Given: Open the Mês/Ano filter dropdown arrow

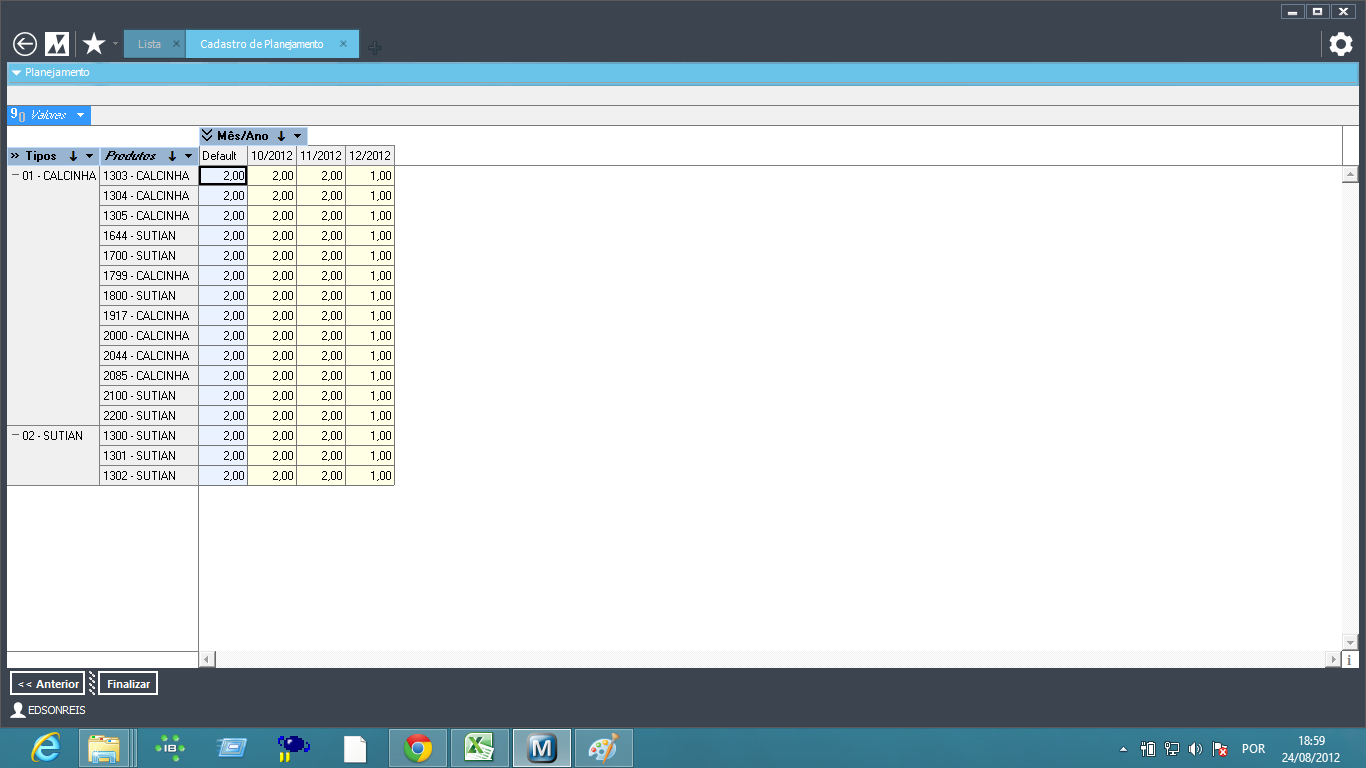Looking at the screenshot, I should tap(298, 136).
